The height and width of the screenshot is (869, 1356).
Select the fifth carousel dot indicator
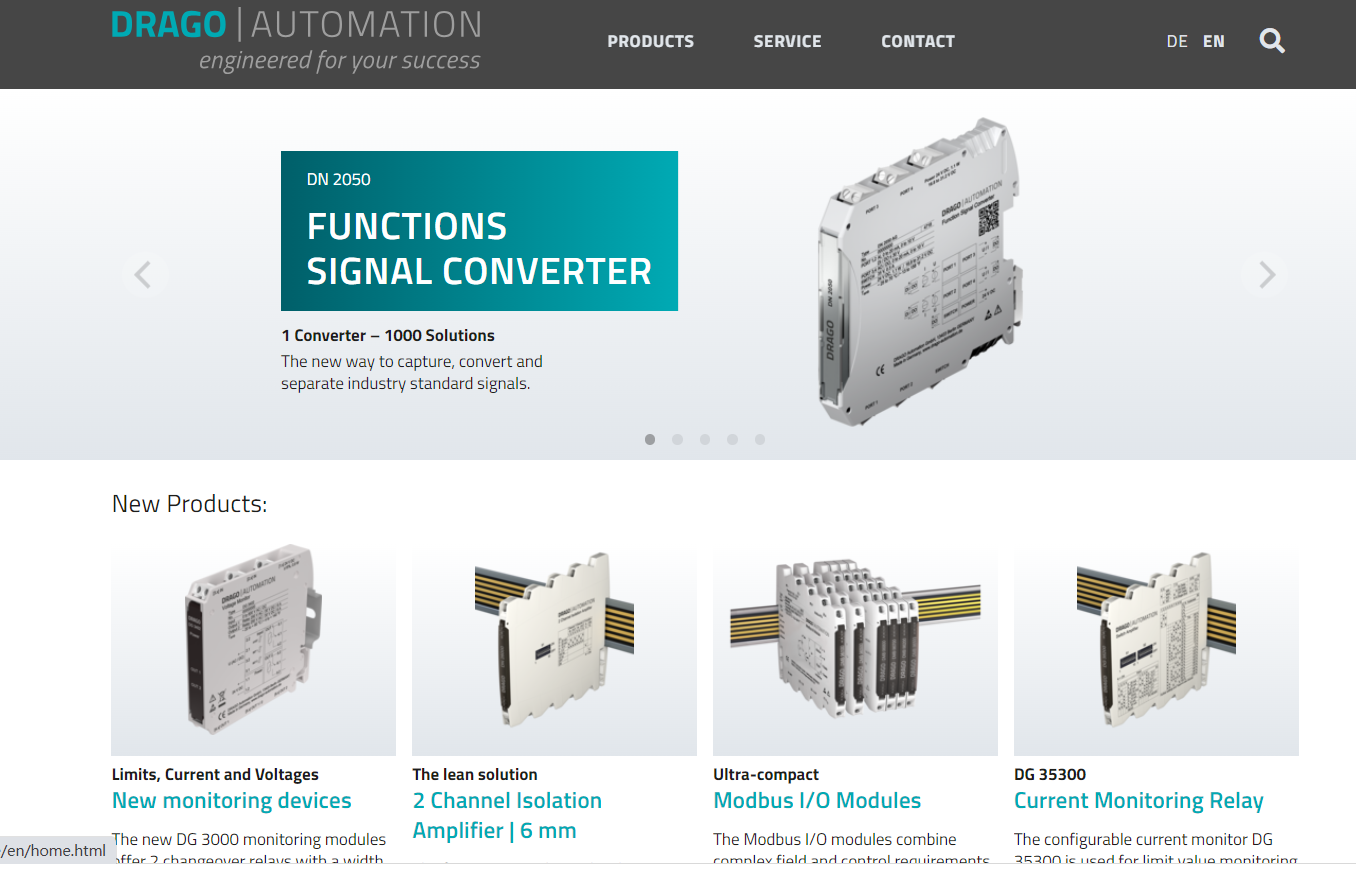click(x=760, y=439)
